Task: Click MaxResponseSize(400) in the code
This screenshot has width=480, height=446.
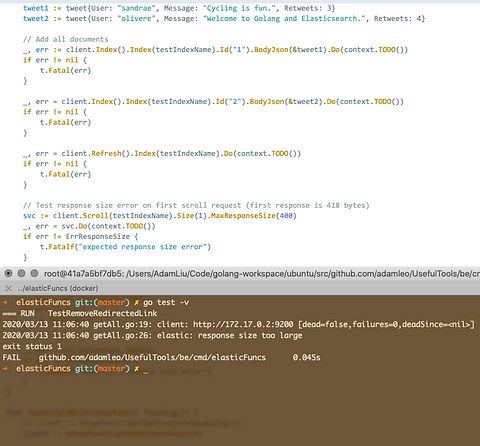Action: 254,216
